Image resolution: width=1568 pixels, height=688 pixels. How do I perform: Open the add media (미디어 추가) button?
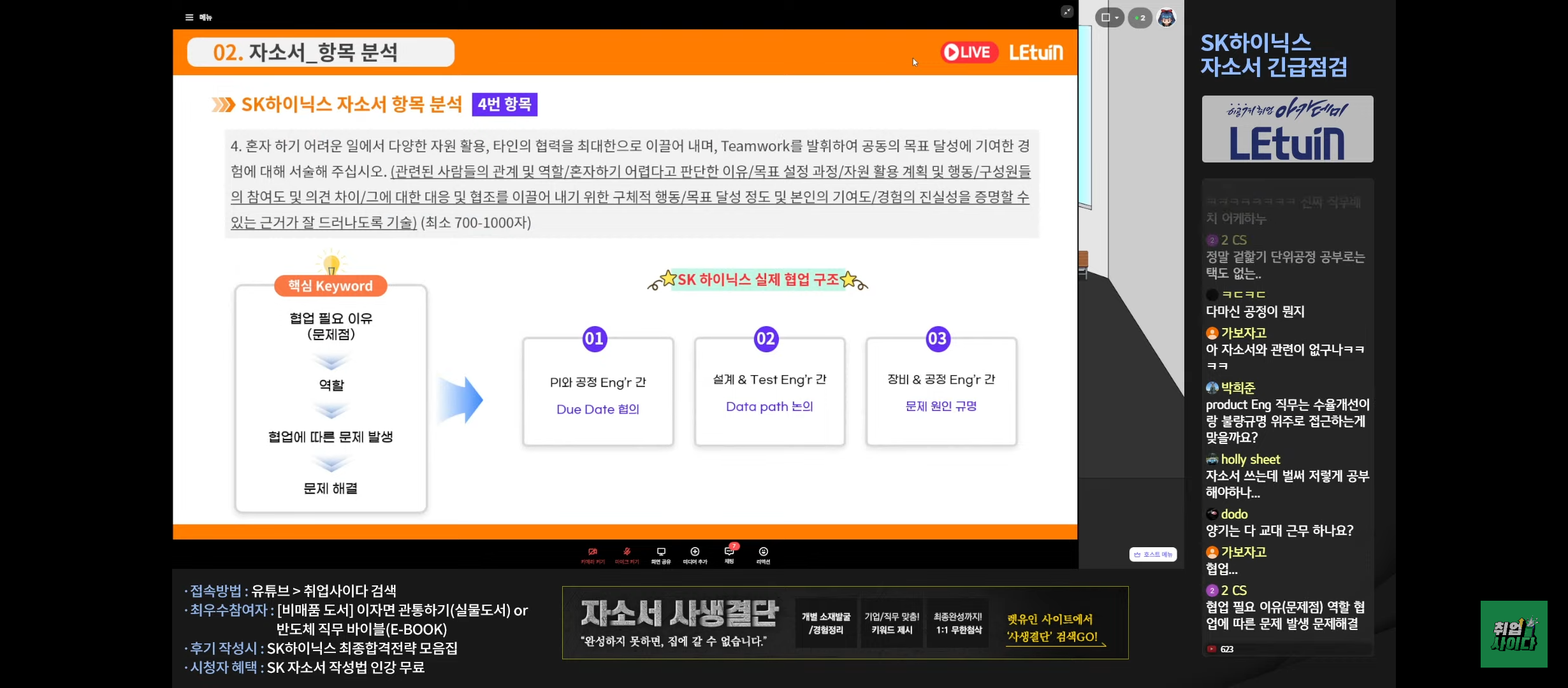click(x=695, y=555)
